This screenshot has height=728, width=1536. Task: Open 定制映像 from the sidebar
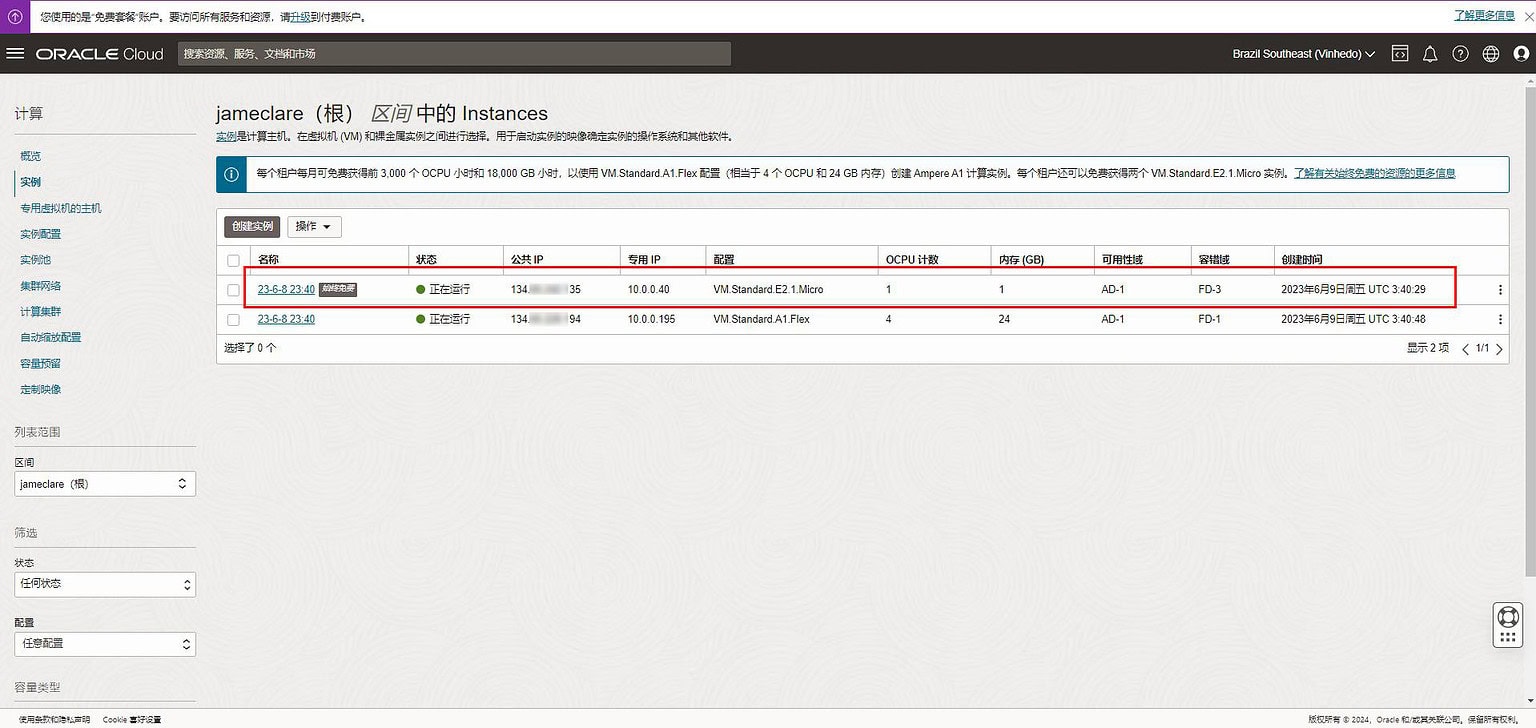(x=41, y=389)
